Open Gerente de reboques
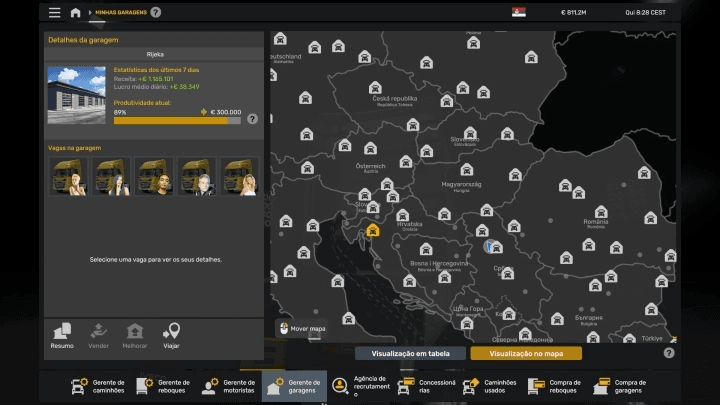This screenshot has width=720, height=405. [x=163, y=387]
